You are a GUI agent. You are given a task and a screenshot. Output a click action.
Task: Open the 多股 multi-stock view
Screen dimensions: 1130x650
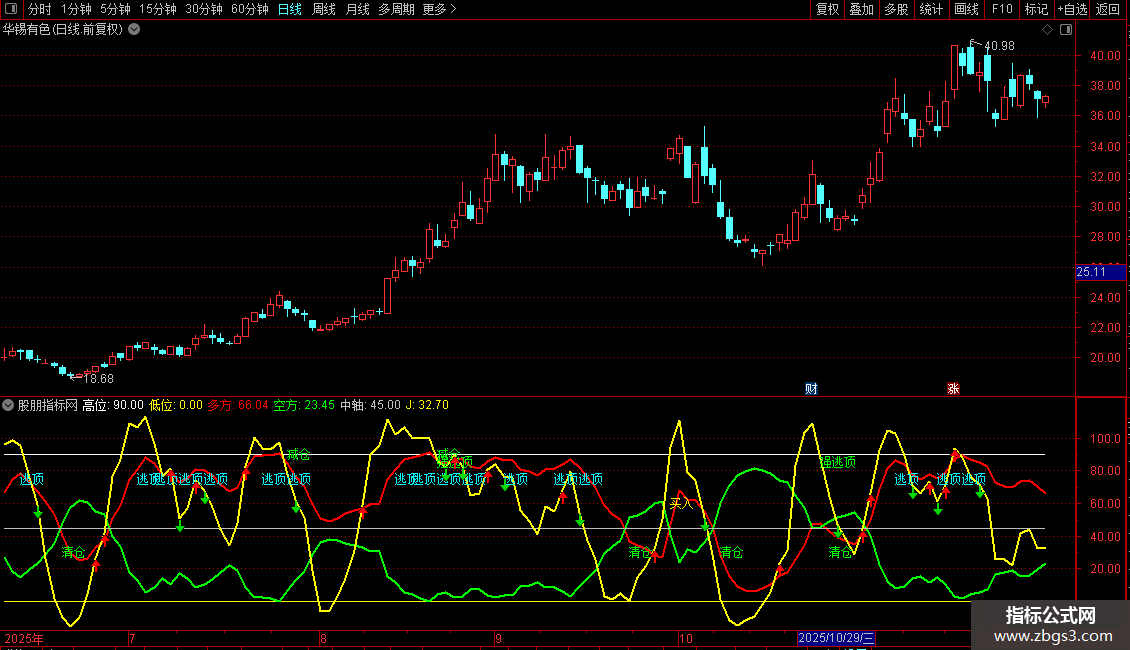click(x=896, y=9)
